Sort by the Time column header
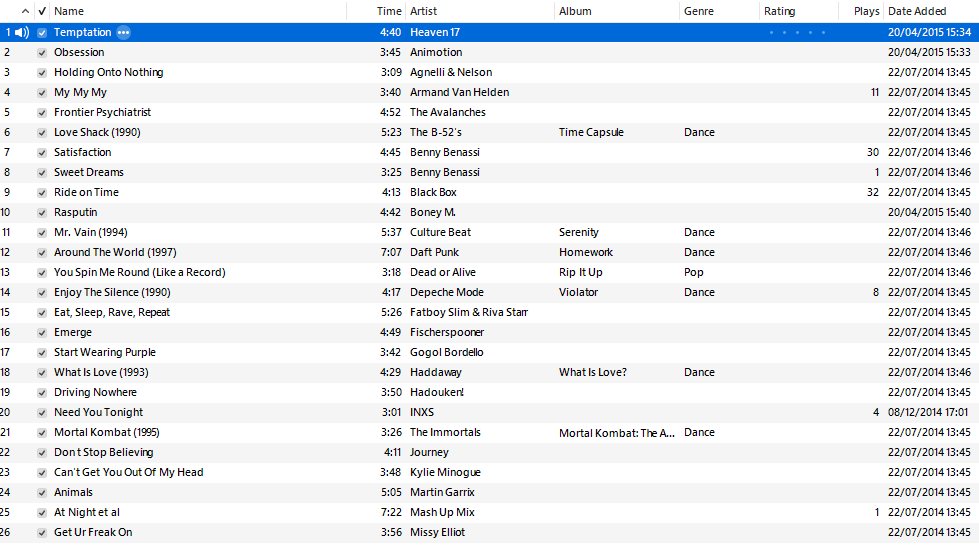Screen dimensions: 979x545 coord(389,11)
